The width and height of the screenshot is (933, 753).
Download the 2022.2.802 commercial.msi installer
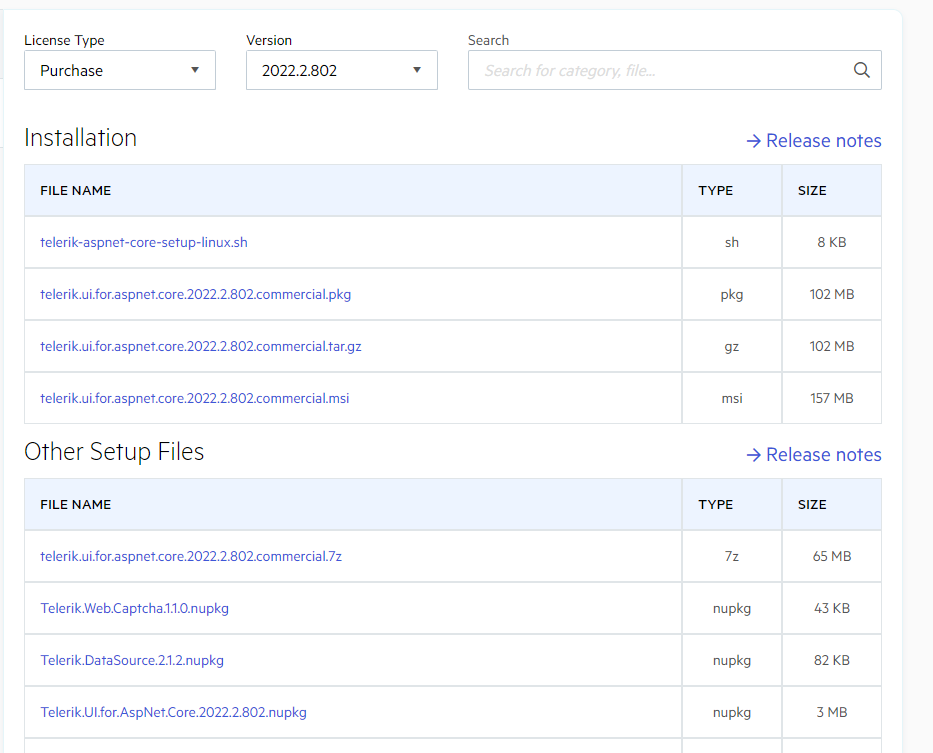(x=195, y=398)
